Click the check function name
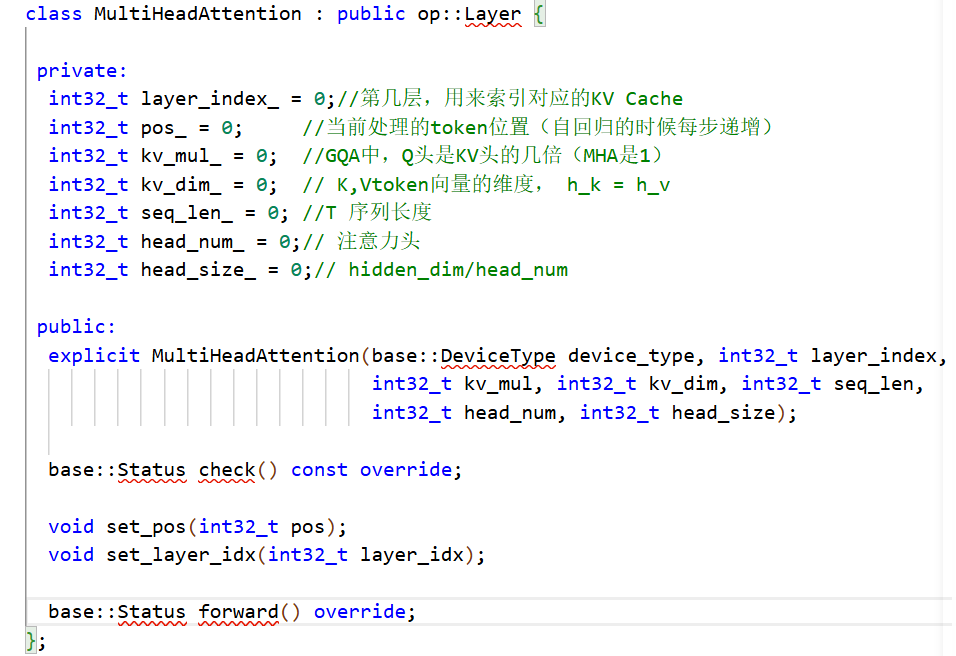Viewport: 956px width, 656px height. [x=227, y=470]
